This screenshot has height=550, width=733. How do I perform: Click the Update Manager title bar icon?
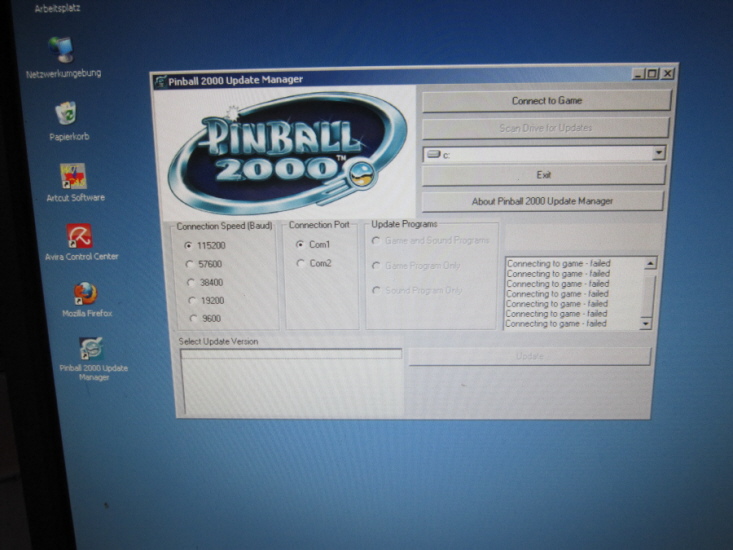(160, 81)
